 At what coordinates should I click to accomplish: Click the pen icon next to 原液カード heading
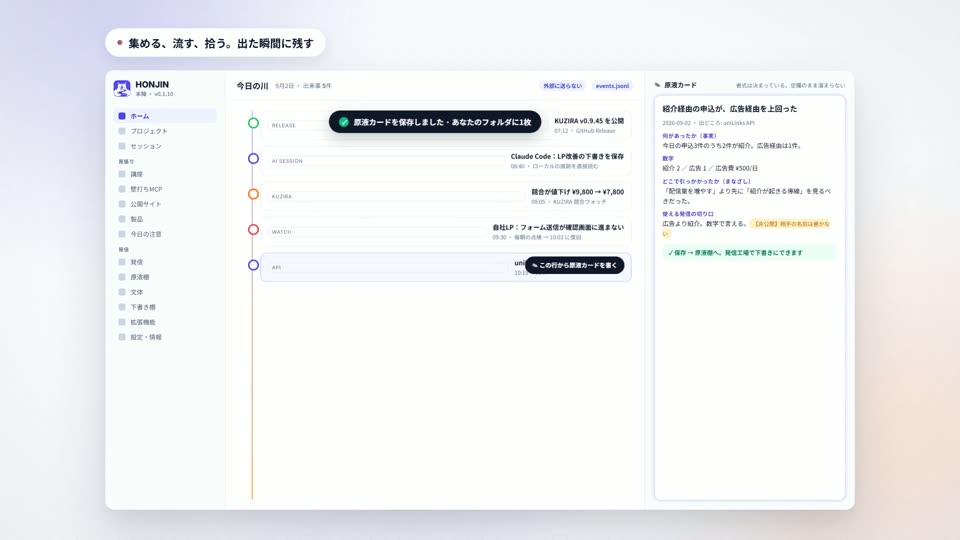(x=658, y=85)
